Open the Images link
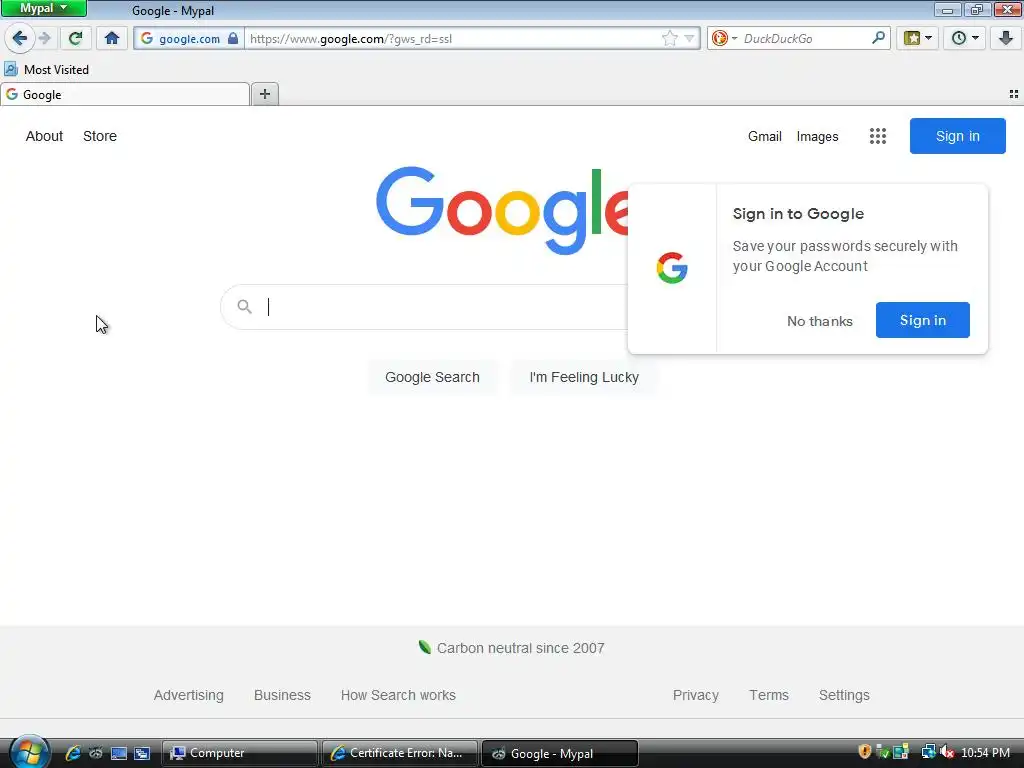 [817, 136]
